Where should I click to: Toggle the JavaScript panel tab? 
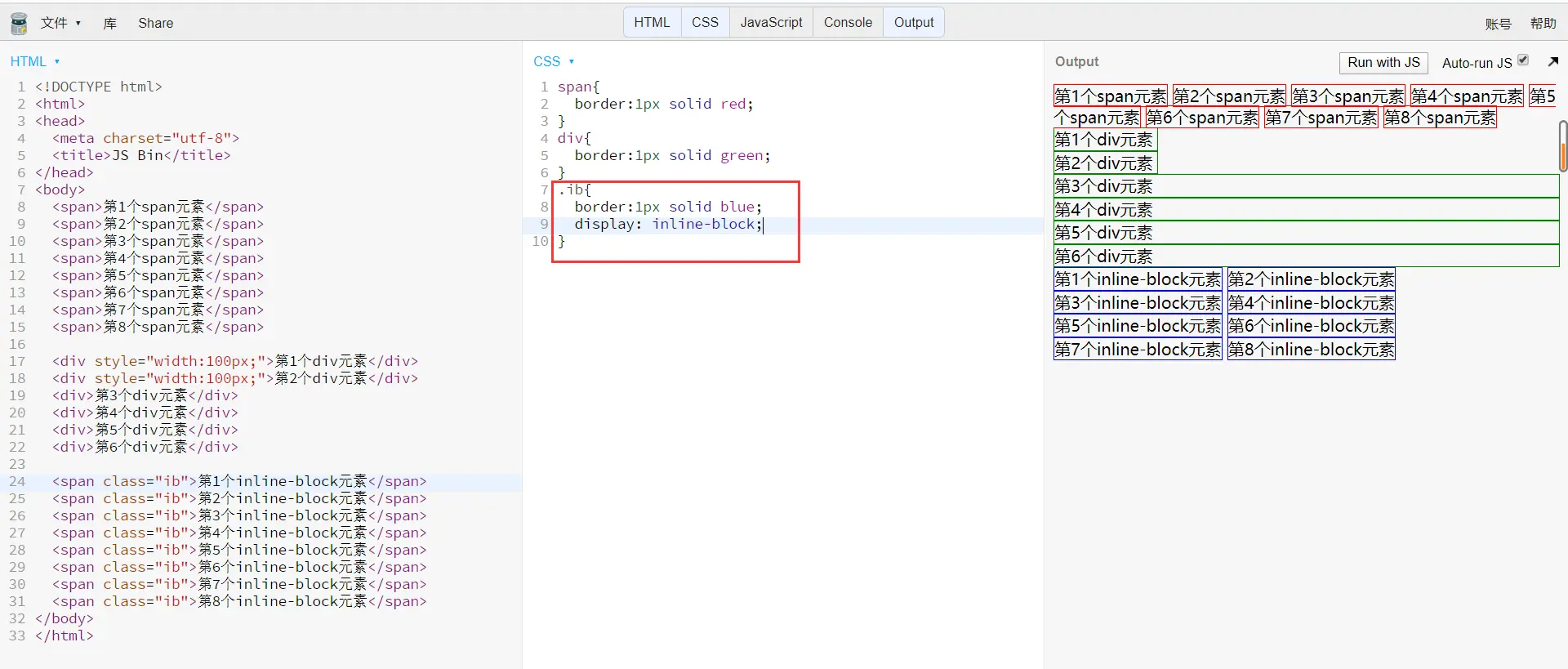pyautogui.click(x=772, y=22)
